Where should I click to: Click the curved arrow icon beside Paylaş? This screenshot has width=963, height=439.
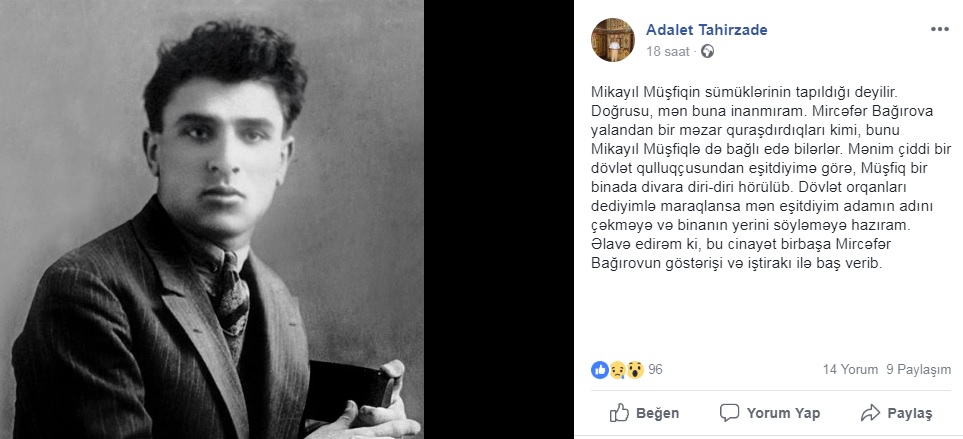click(x=870, y=413)
